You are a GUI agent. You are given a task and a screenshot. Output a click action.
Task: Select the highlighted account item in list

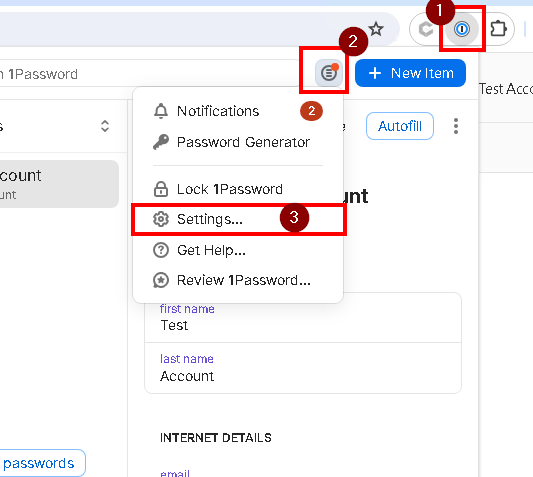59,184
